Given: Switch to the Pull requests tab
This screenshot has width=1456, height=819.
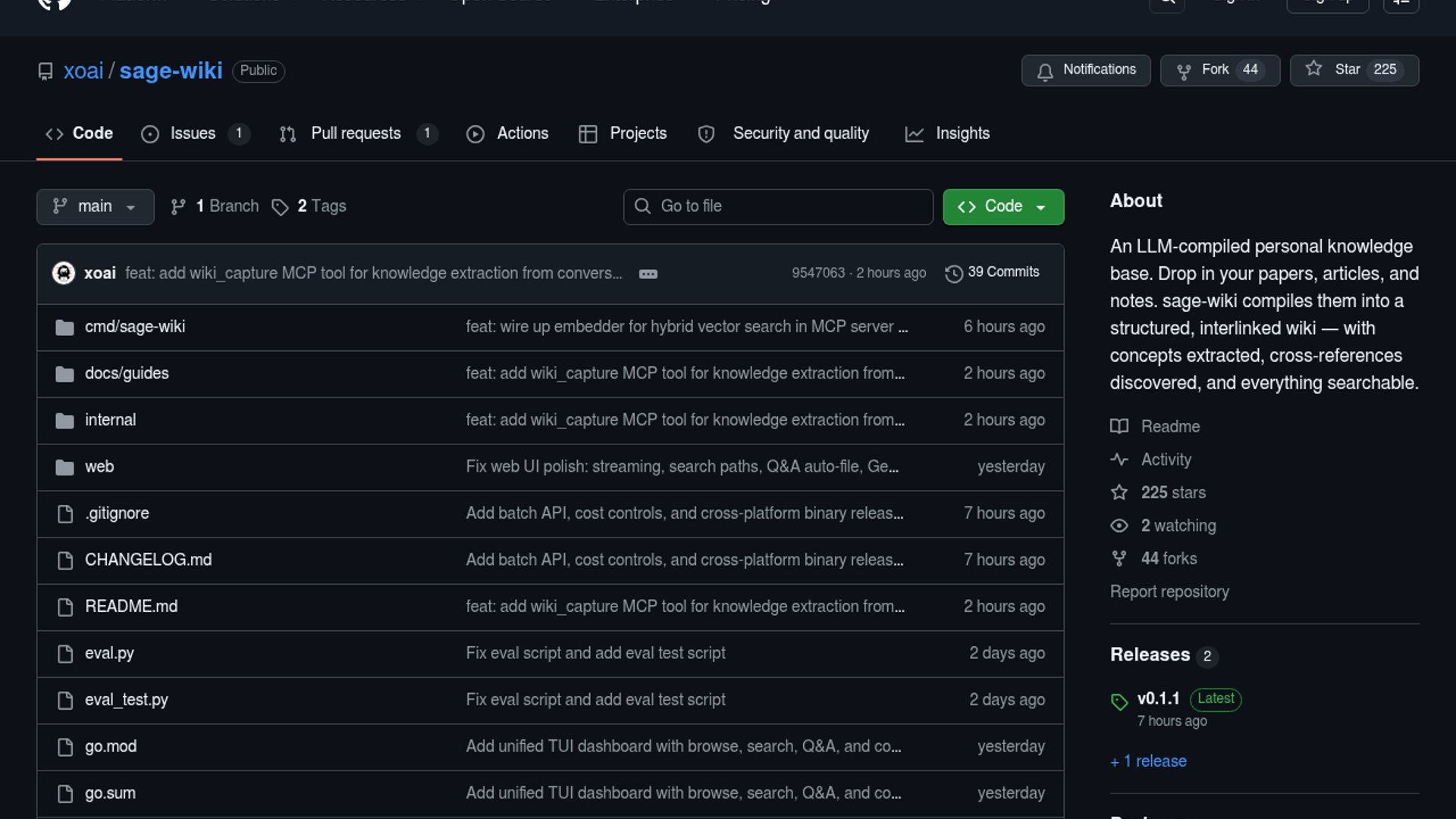Looking at the screenshot, I should [356, 133].
